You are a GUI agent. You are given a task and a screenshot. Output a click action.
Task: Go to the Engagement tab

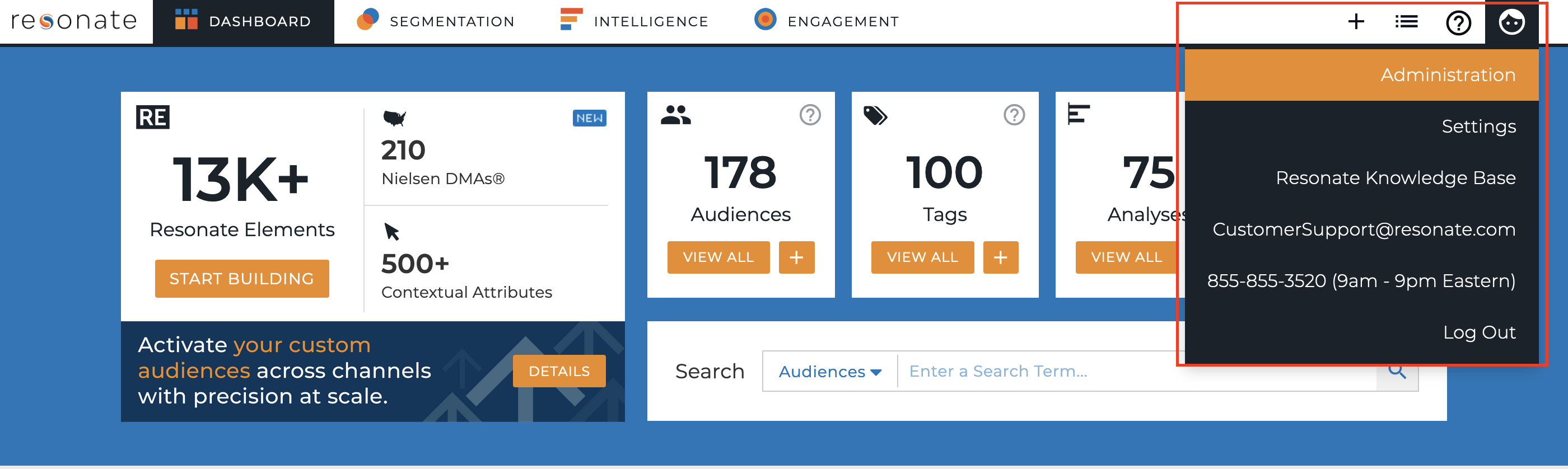tap(826, 21)
